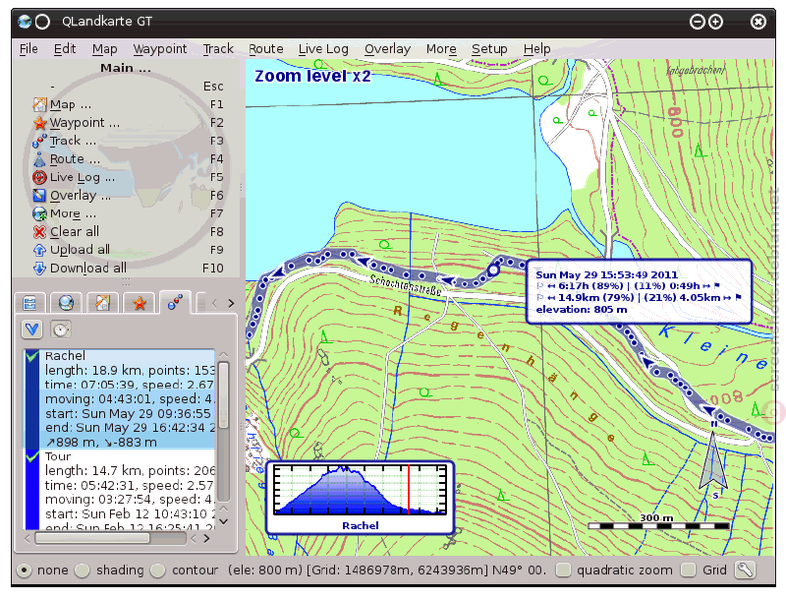Switch to the tracks tab with dots
The height and width of the screenshot is (600, 786).
(x=175, y=302)
